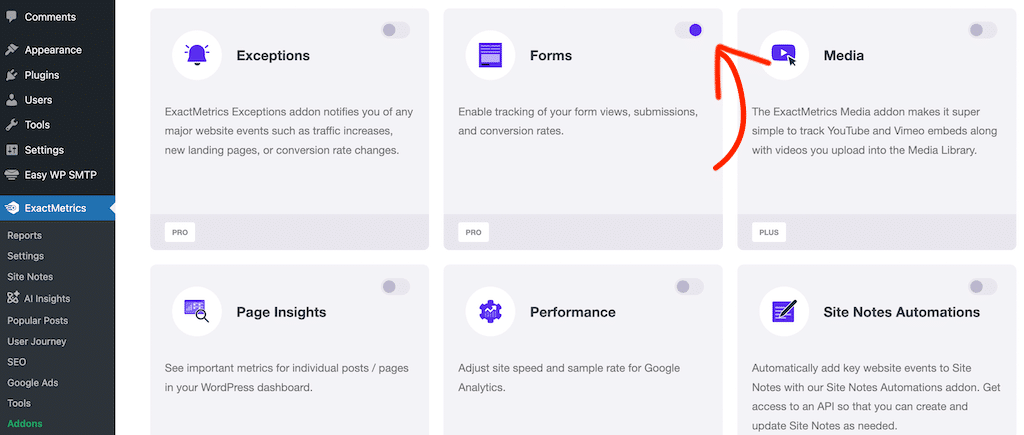Turn on the Performance addon toggle
Viewport: 1024px width, 435px height.
(x=689, y=287)
